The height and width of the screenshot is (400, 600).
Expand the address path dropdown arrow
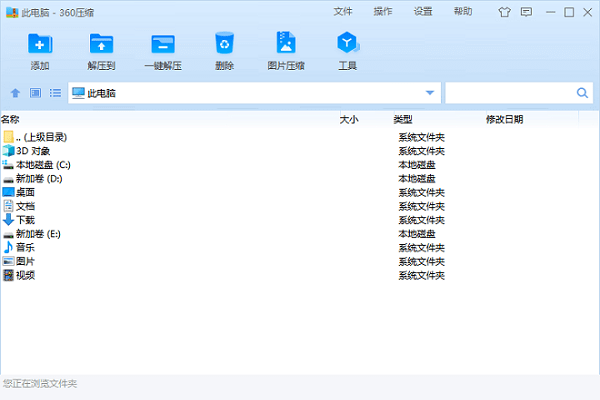point(430,93)
